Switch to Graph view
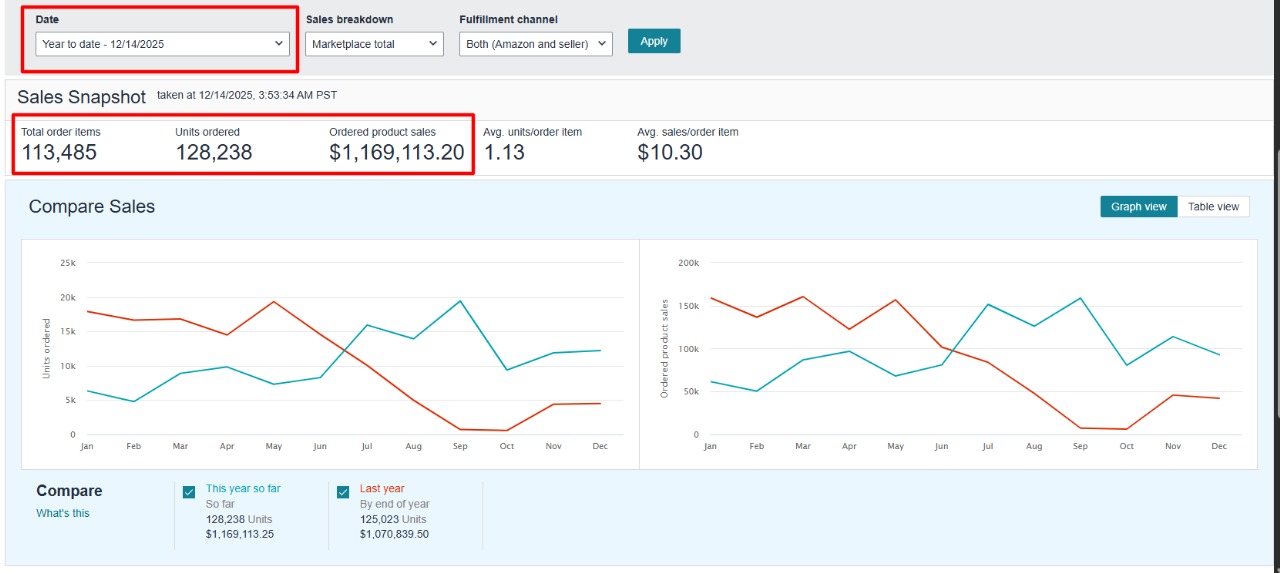The width and height of the screenshot is (1280, 573). (1138, 207)
